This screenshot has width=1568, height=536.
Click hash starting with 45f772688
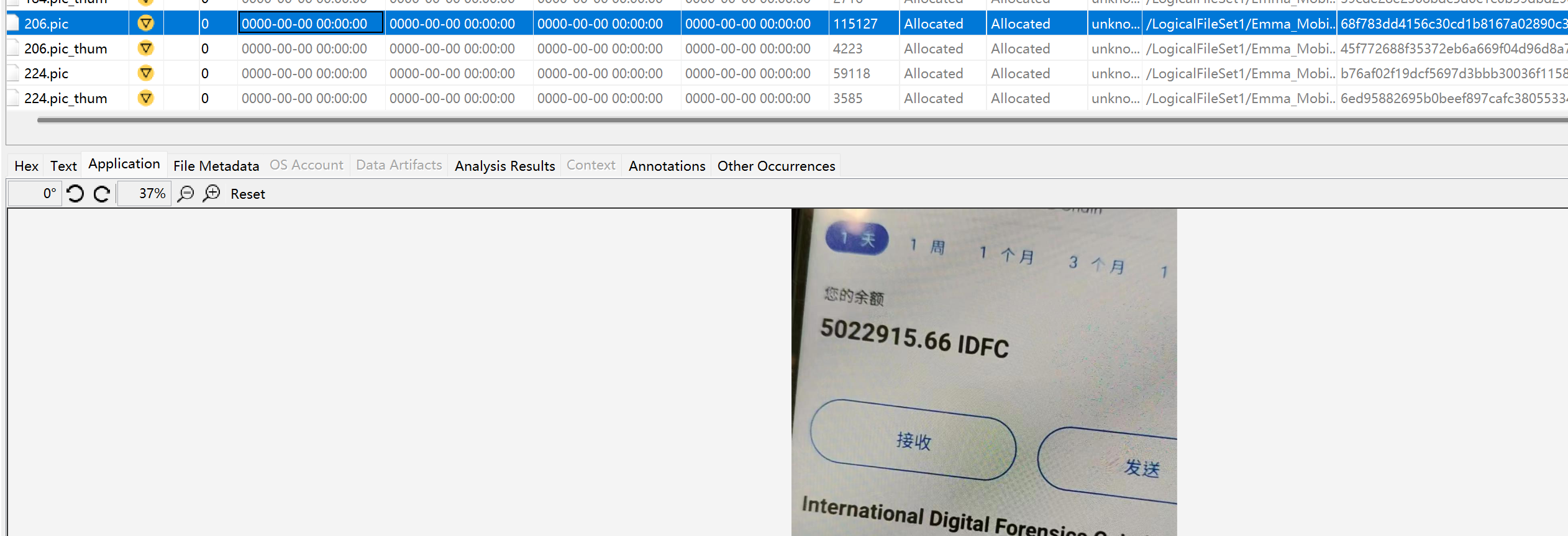click(1454, 48)
